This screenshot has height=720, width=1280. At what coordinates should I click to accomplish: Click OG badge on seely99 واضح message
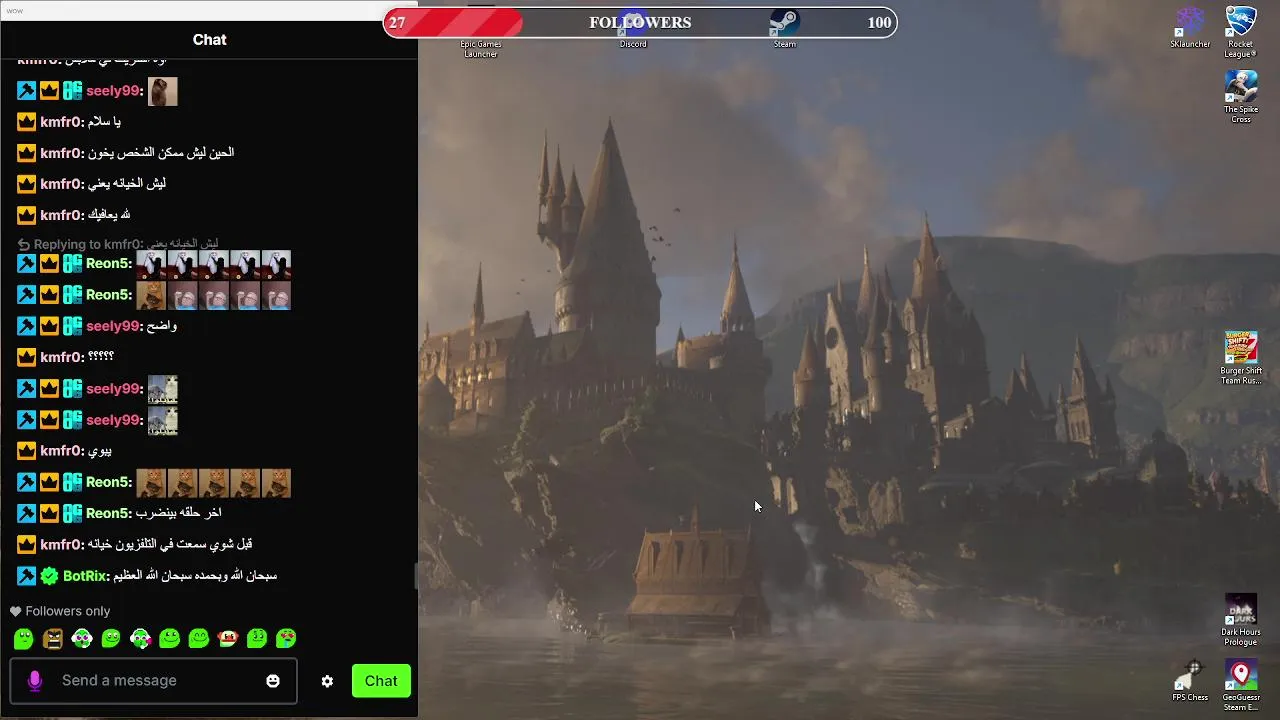click(x=72, y=326)
